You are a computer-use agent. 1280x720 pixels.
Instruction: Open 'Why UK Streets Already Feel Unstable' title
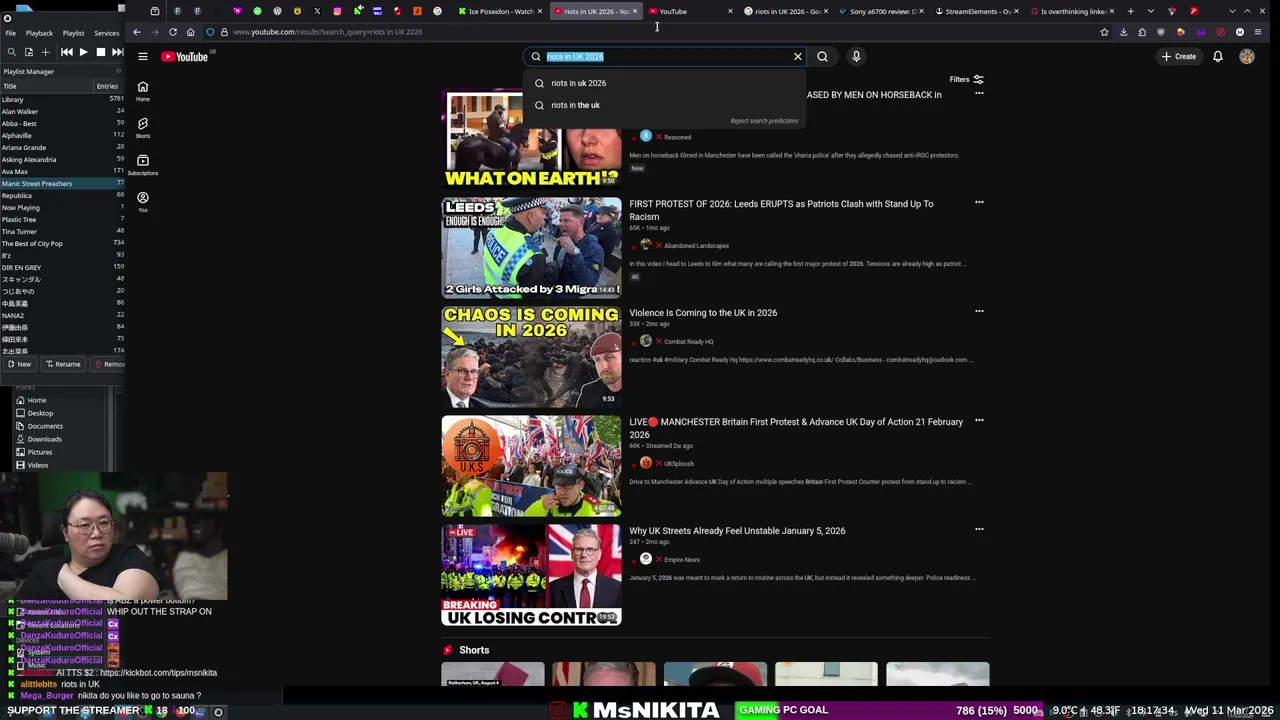tap(737, 531)
